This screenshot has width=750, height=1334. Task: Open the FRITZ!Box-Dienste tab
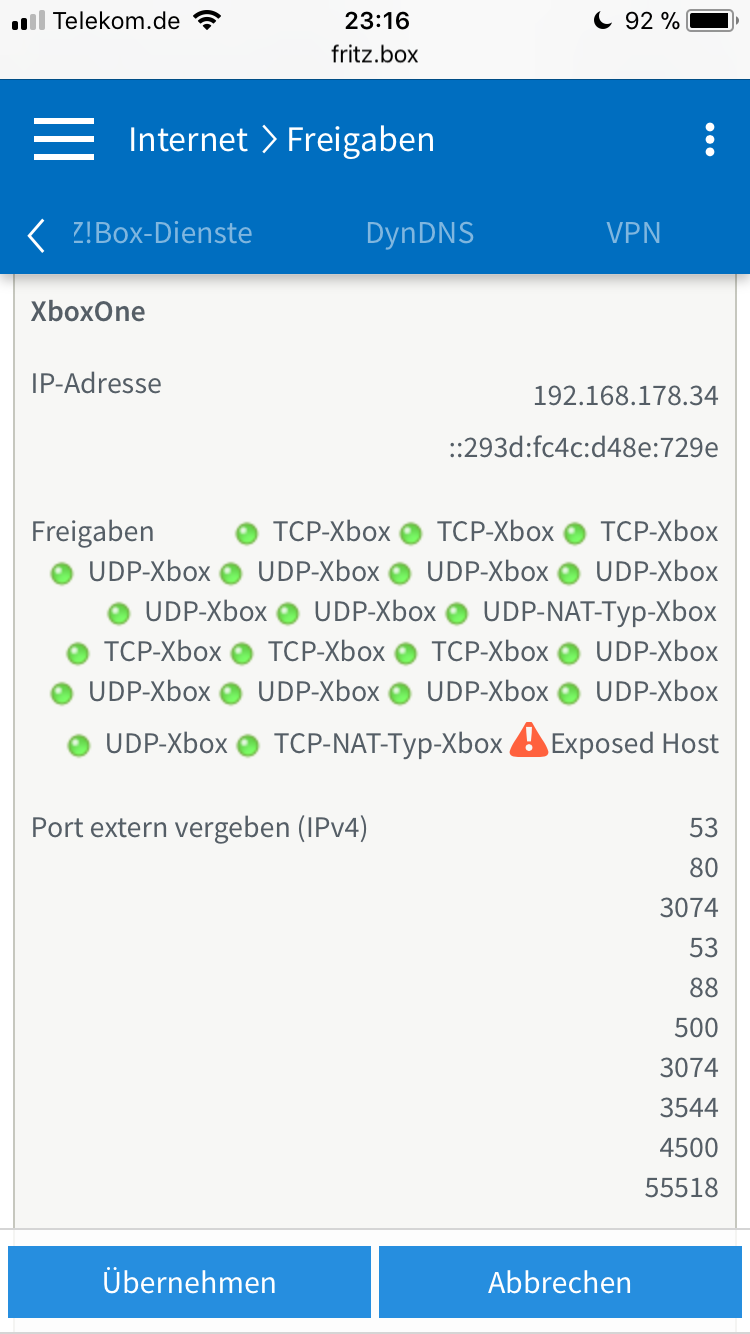pyautogui.click(x=162, y=233)
